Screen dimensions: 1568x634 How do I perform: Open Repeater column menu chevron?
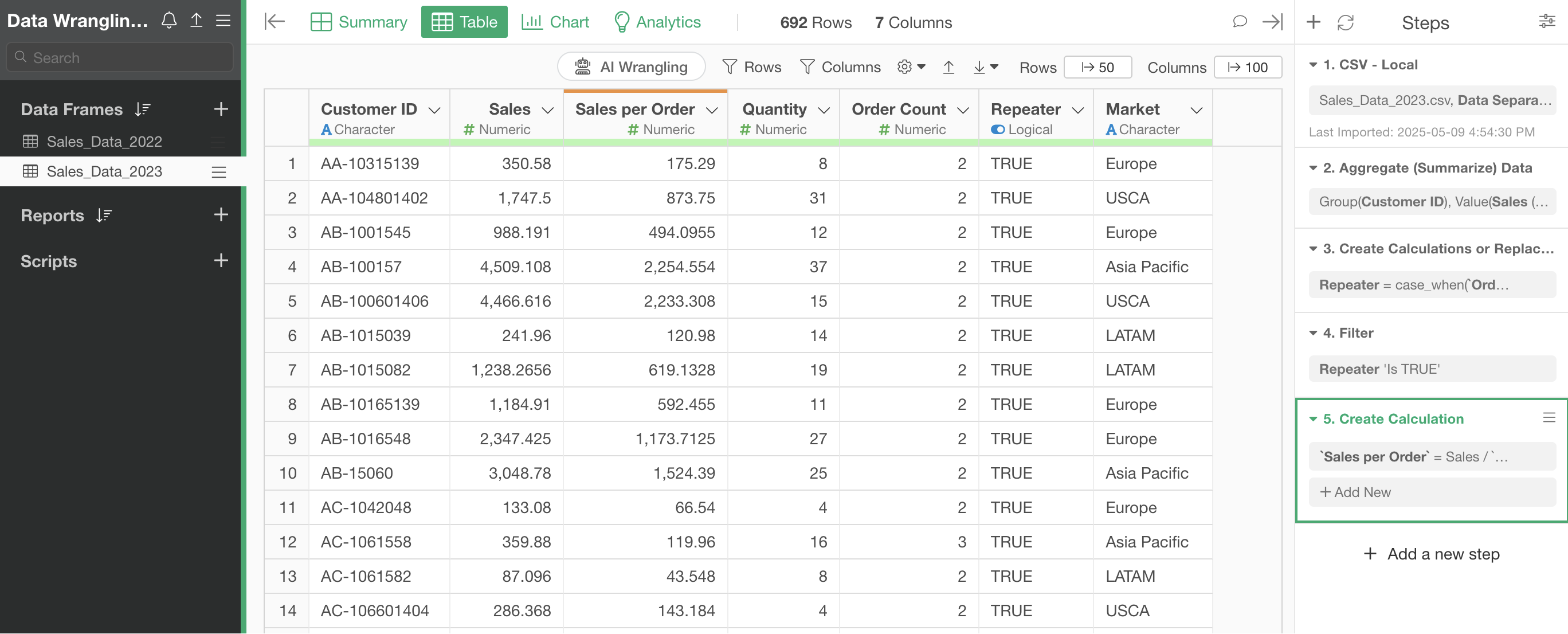1077,110
